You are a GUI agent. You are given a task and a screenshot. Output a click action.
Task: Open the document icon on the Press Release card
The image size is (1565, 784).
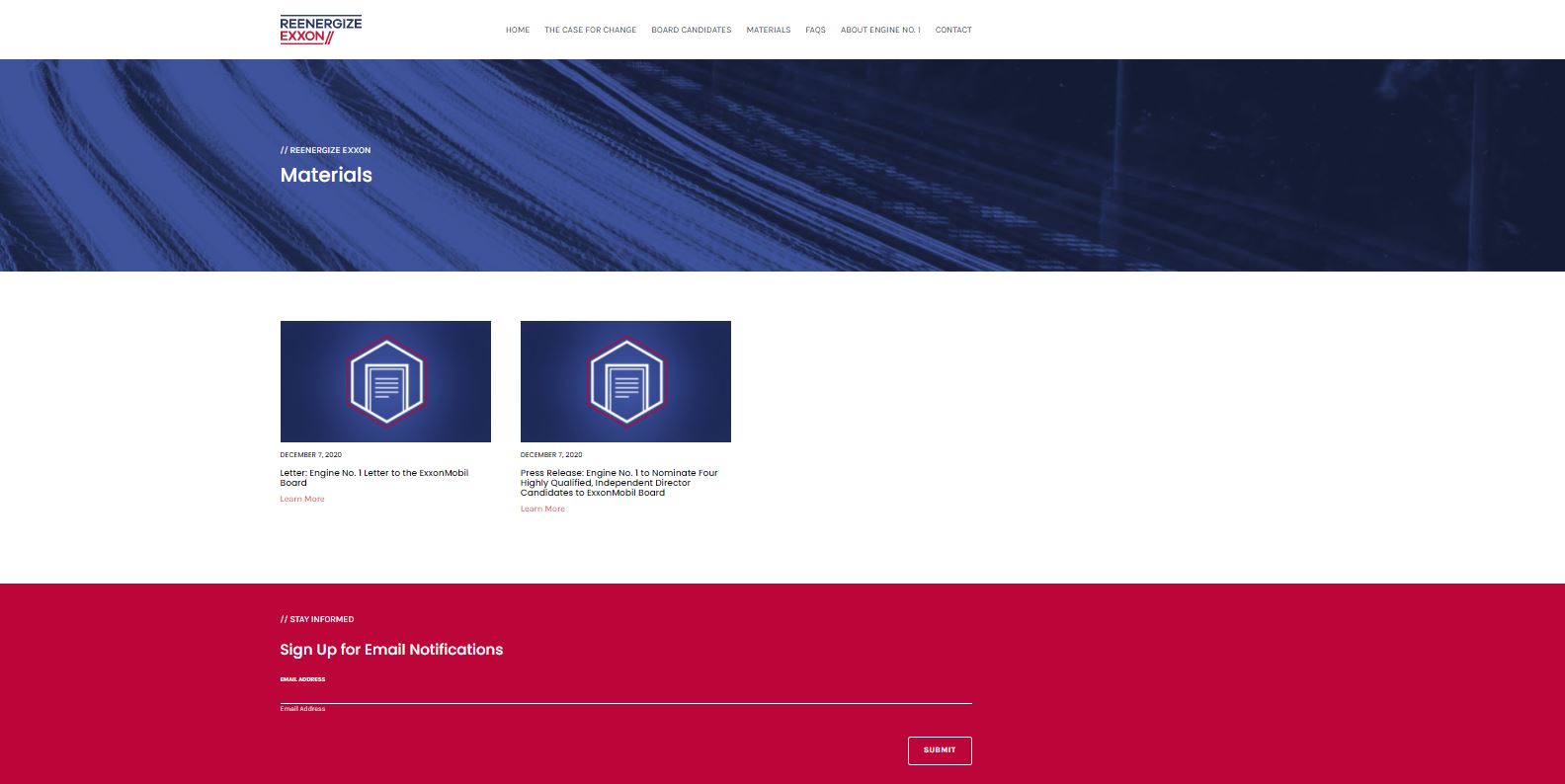coord(625,381)
